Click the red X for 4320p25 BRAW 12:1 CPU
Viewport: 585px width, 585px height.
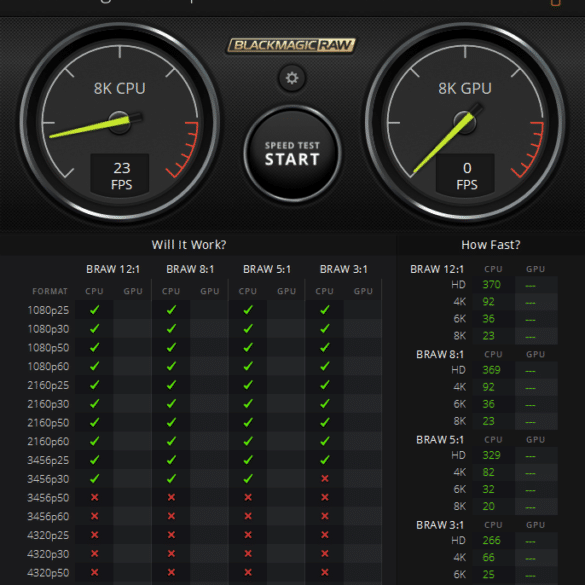coord(95,535)
